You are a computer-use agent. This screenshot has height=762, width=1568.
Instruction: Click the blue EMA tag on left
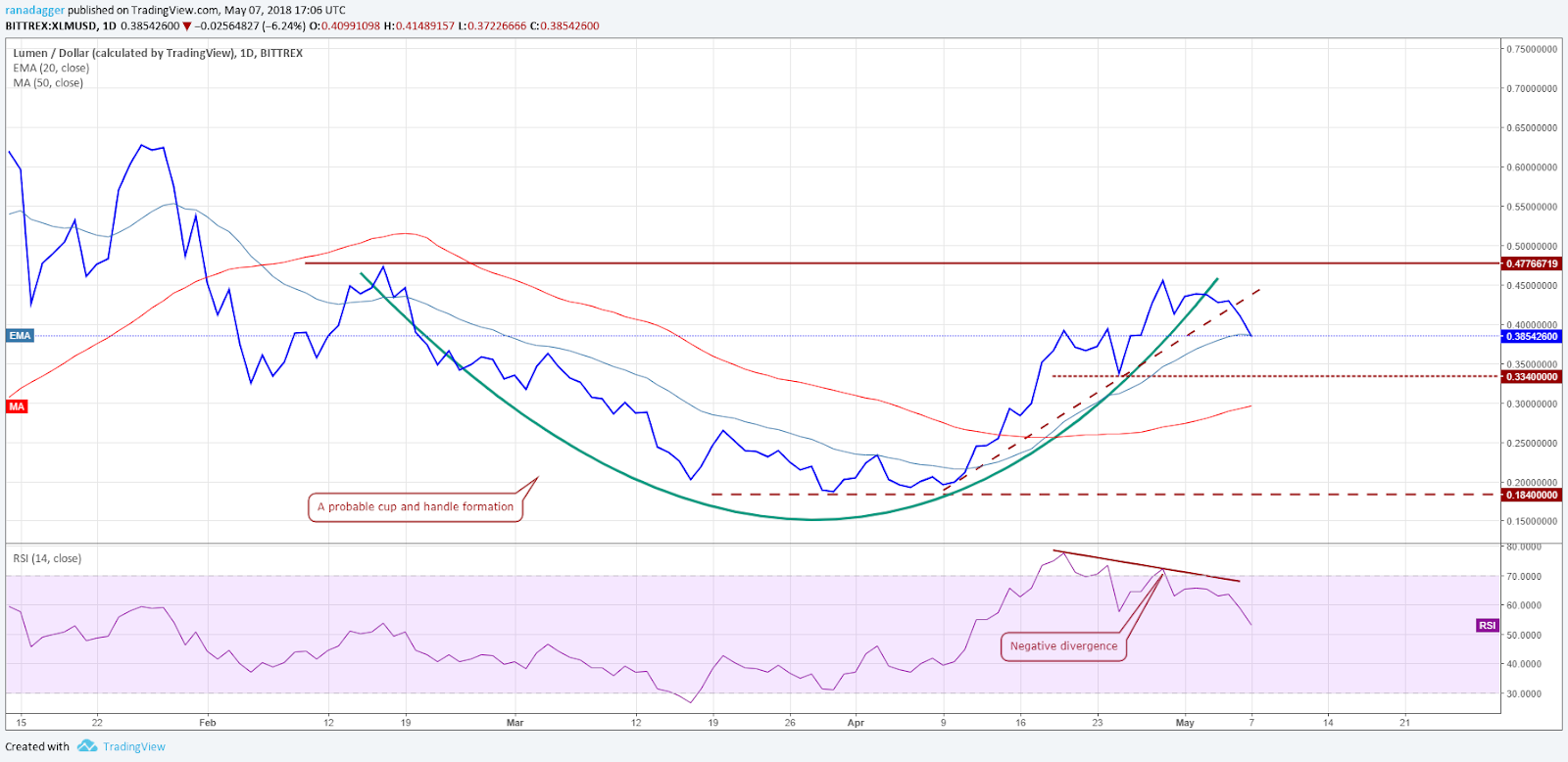click(20, 336)
